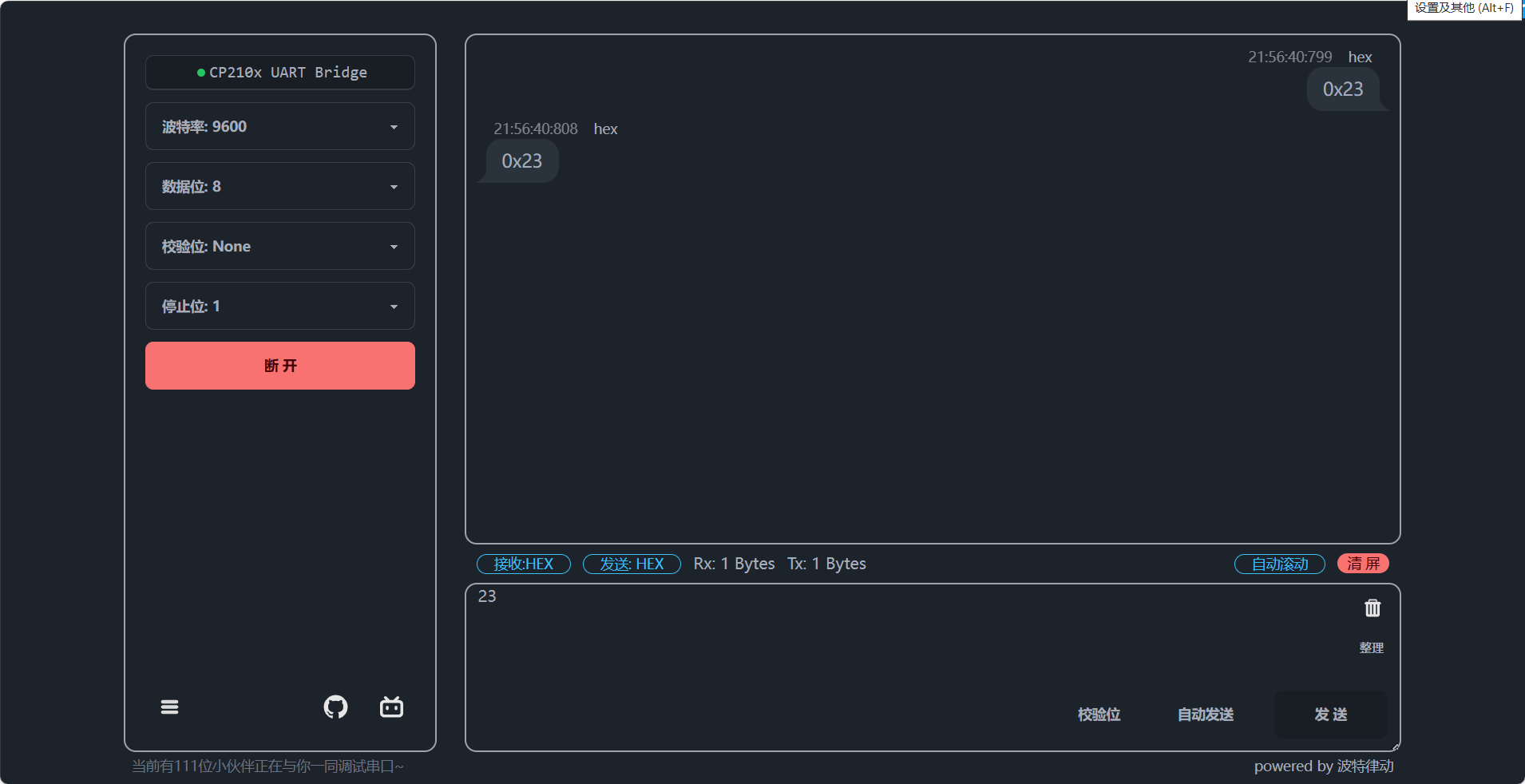Open the GitHub repository icon
Image resolution: width=1525 pixels, height=784 pixels.
335,707
